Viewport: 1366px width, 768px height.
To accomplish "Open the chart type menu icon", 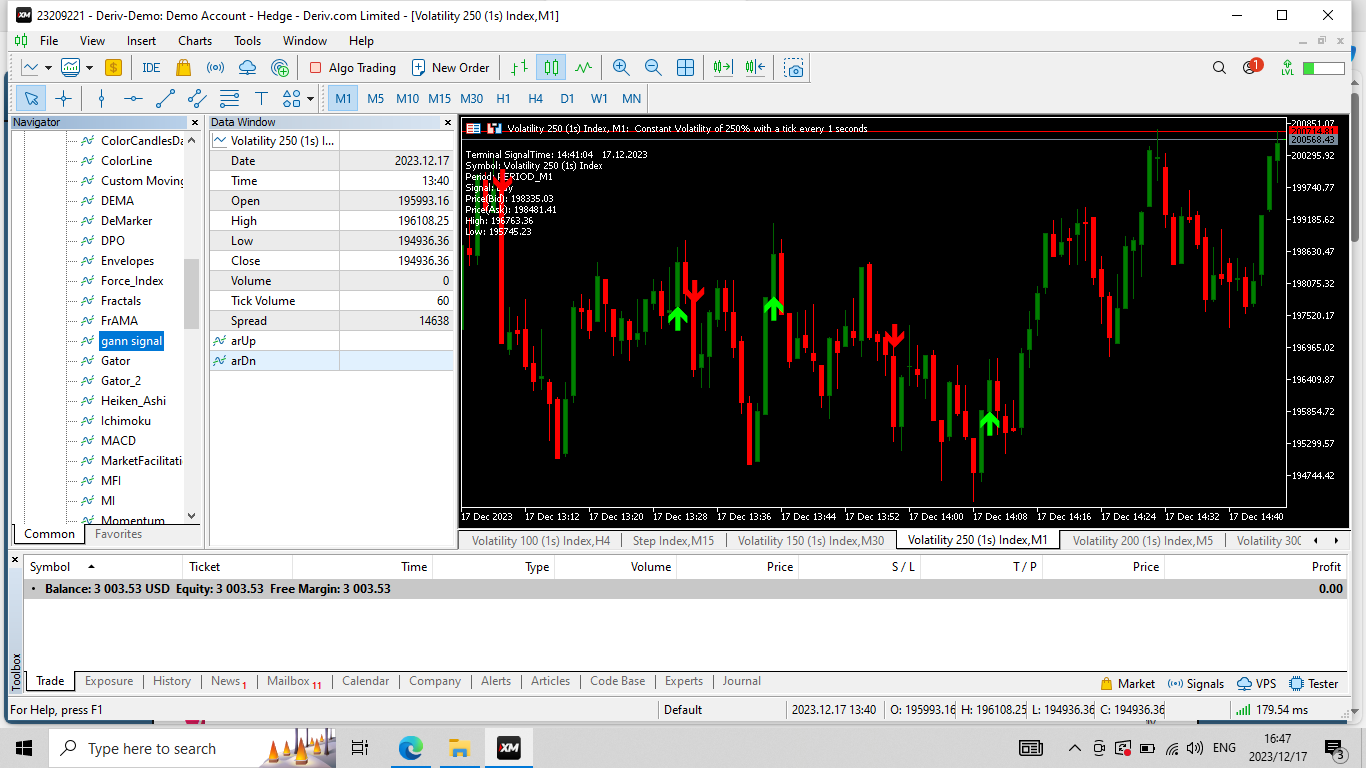I will [30, 68].
